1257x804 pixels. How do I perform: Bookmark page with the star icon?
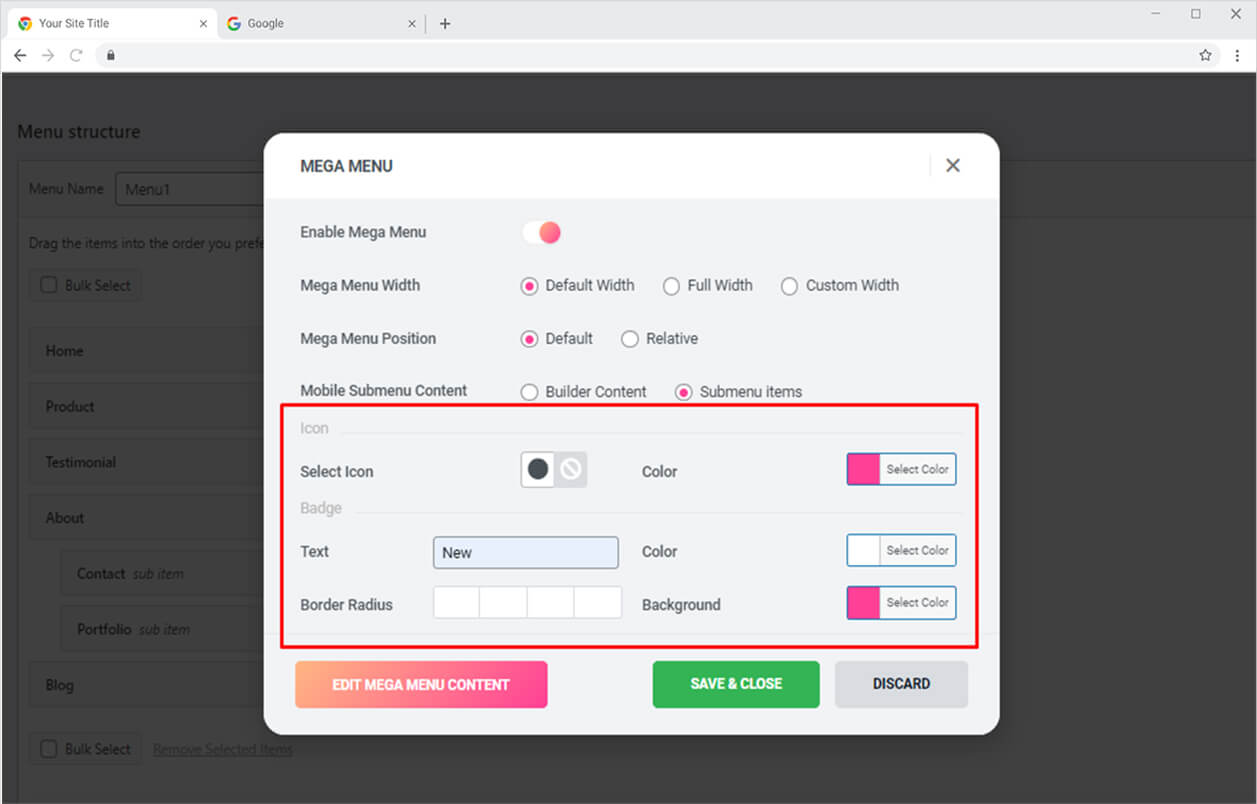[x=1205, y=56]
